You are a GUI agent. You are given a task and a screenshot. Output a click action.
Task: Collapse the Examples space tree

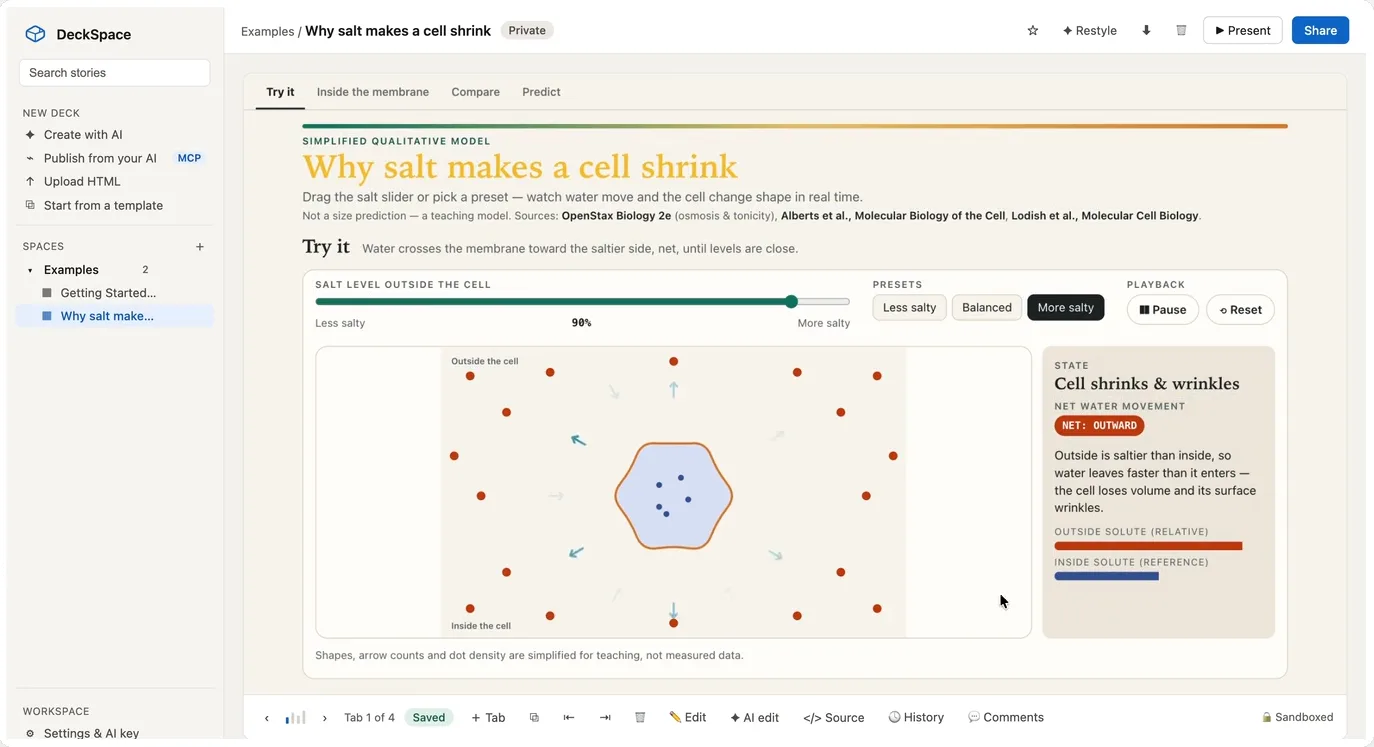click(x=30, y=270)
